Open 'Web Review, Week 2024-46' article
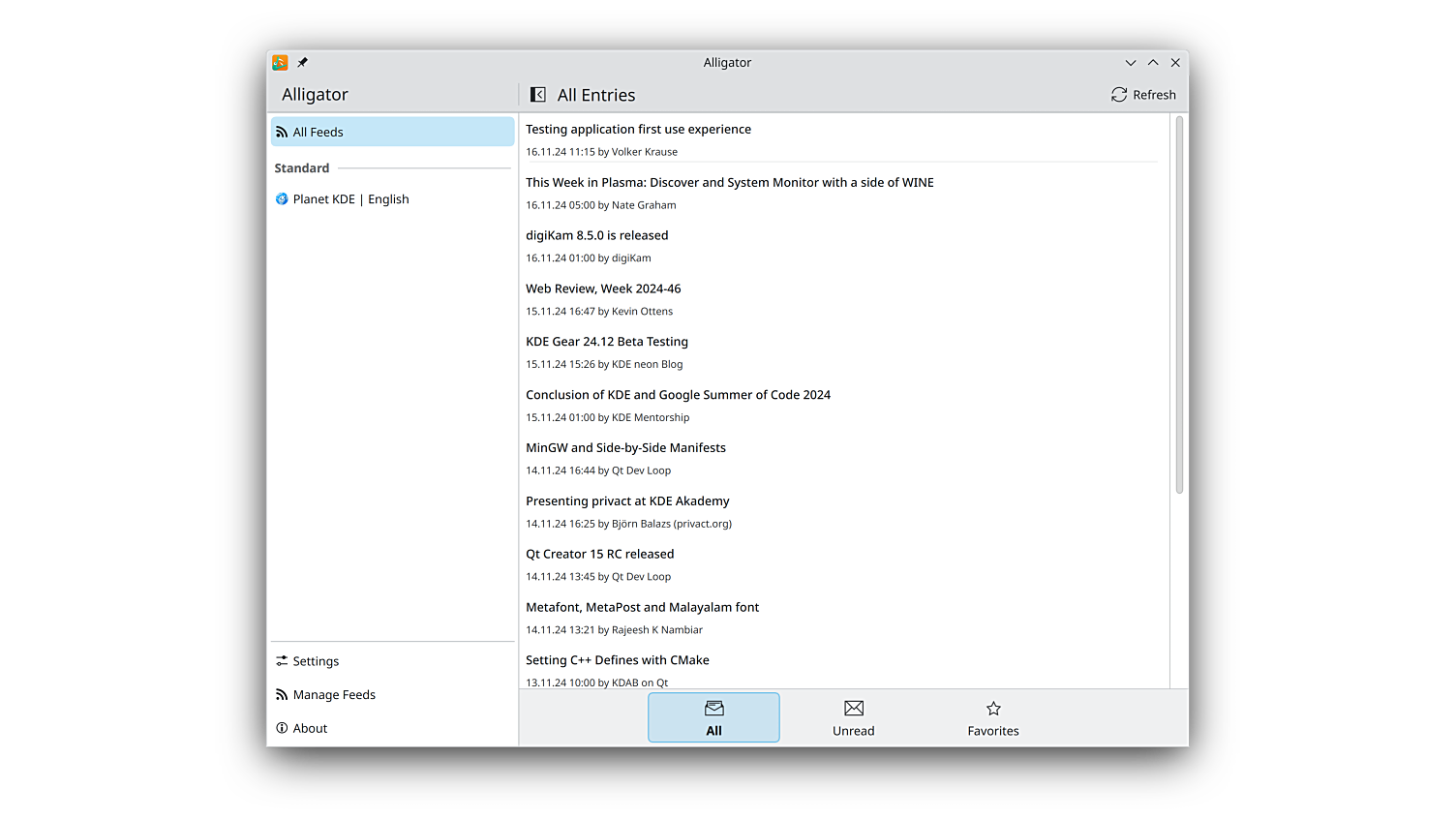Screen dimensions: 1456x819 point(603,289)
